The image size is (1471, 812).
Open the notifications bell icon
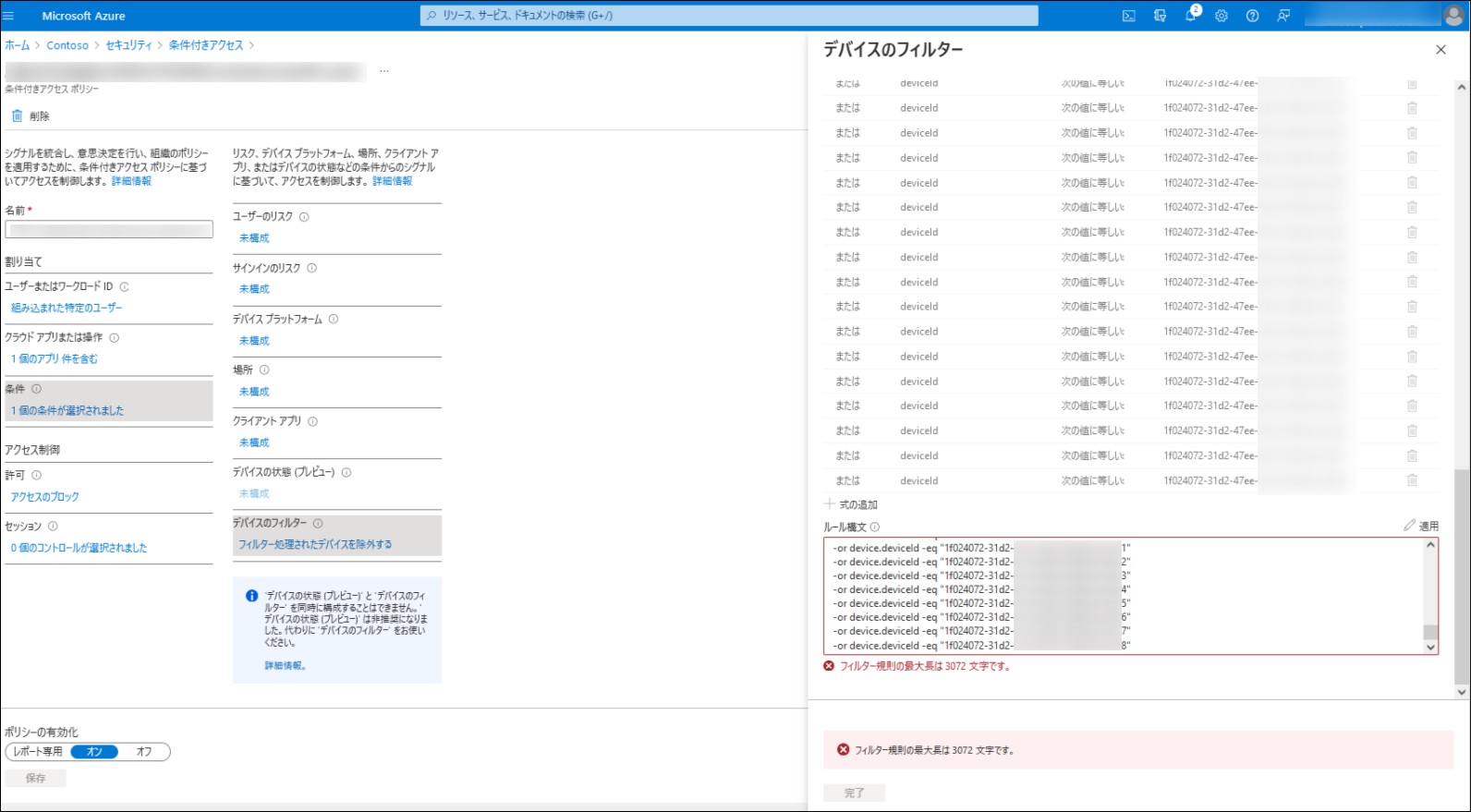click(1190, 16)
